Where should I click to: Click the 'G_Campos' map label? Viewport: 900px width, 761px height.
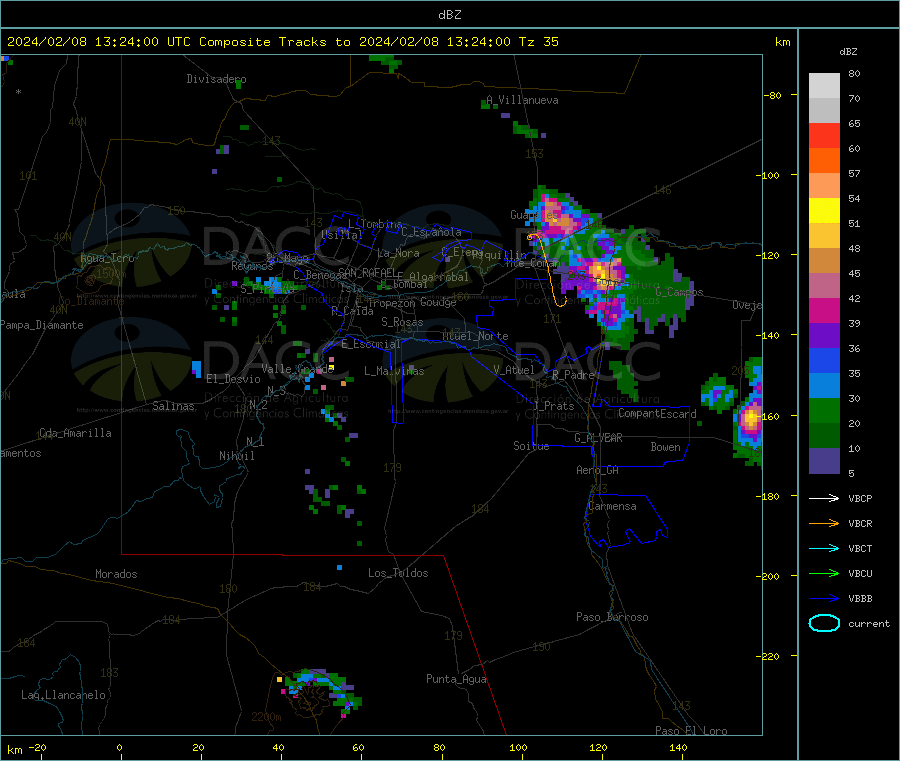point(679,292)
